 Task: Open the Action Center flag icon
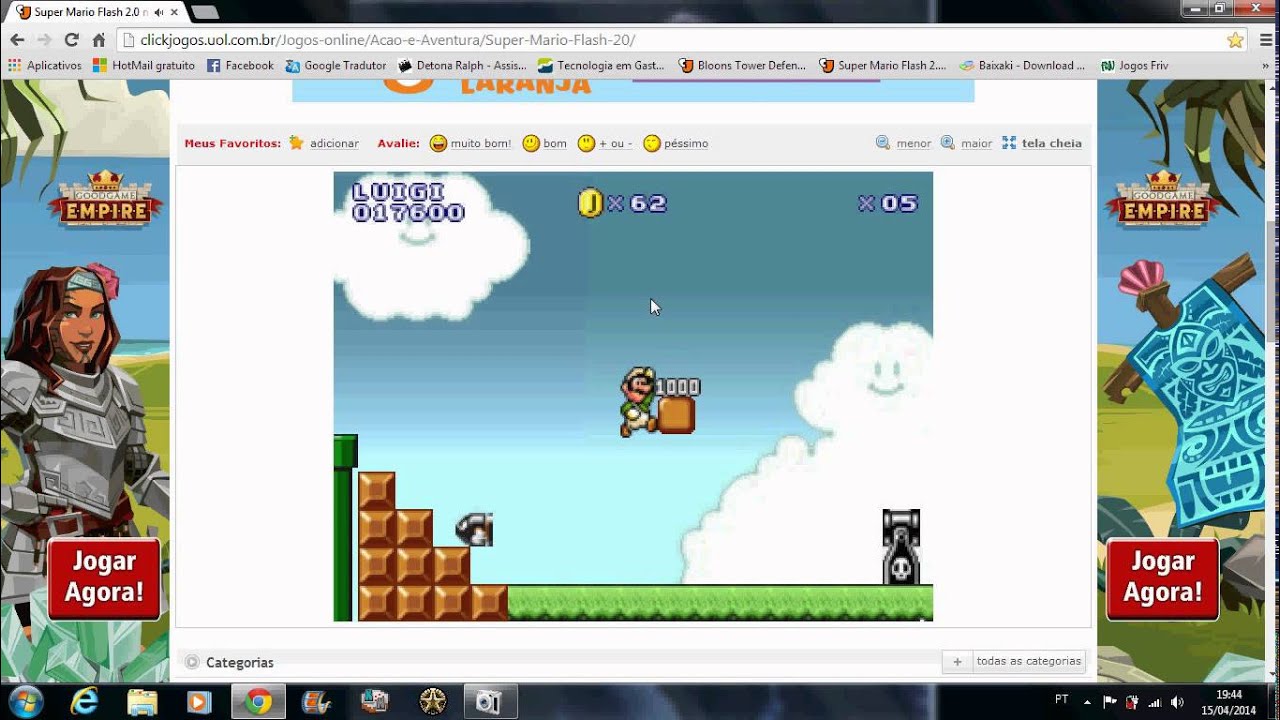click(x=1110, y=702)
